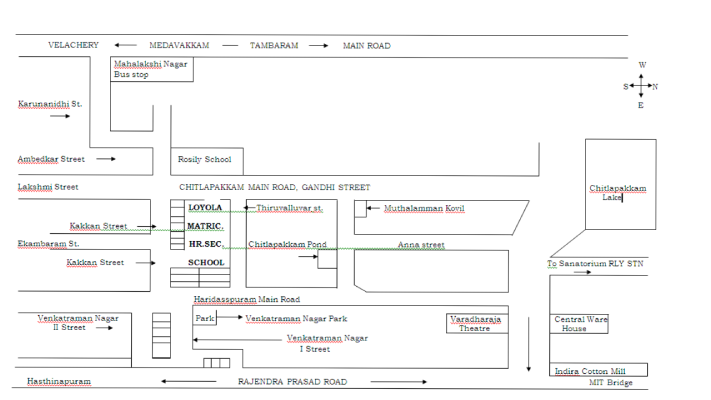This screenshot has width=711, height=400.
Task: Select the Rosily School box
Action: (x=207, y=161)
